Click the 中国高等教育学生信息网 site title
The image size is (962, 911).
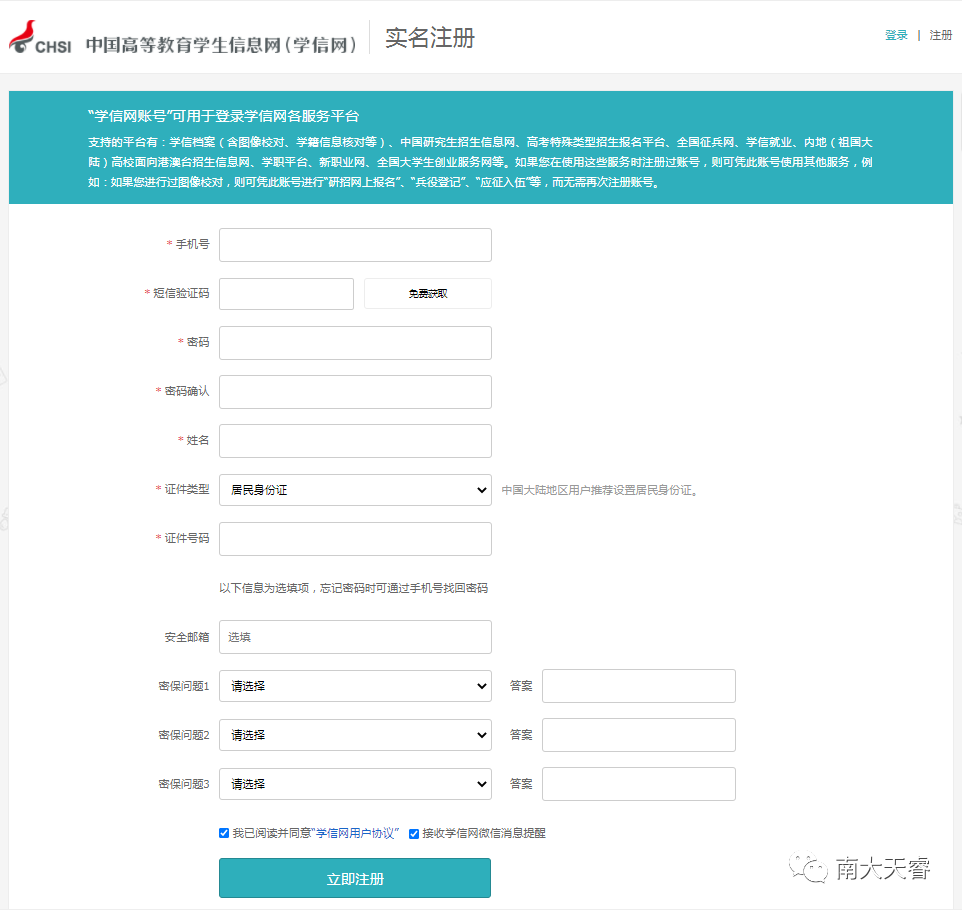coord(221,45)
